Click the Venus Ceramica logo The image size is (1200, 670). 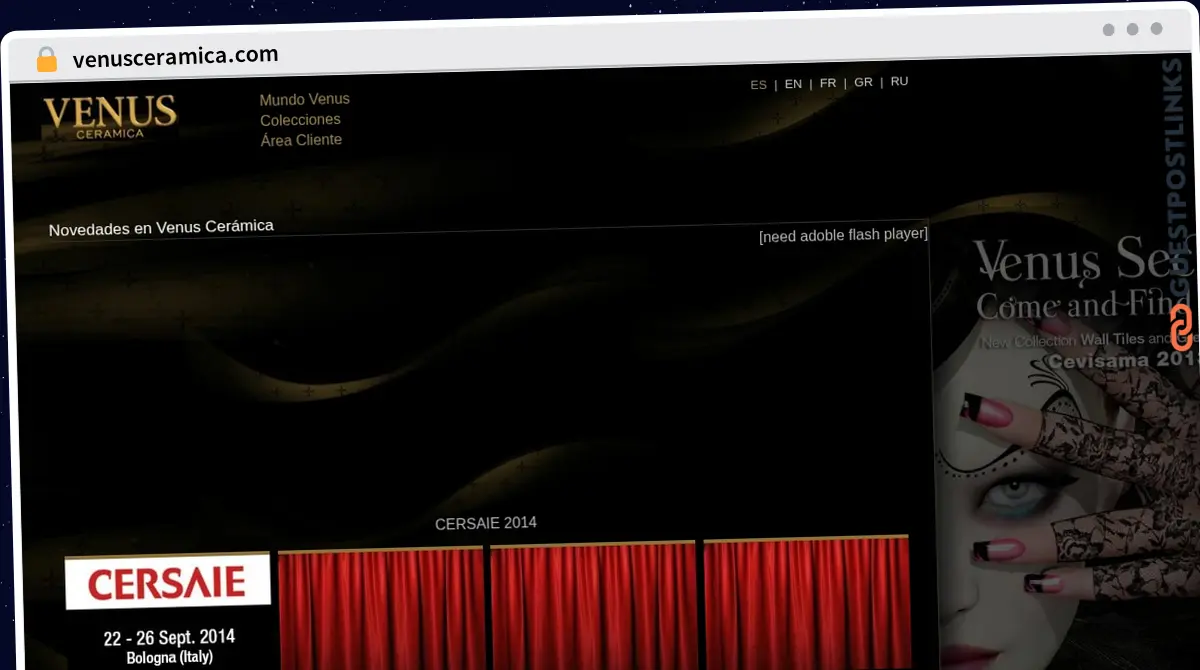[x=110, y=117]
